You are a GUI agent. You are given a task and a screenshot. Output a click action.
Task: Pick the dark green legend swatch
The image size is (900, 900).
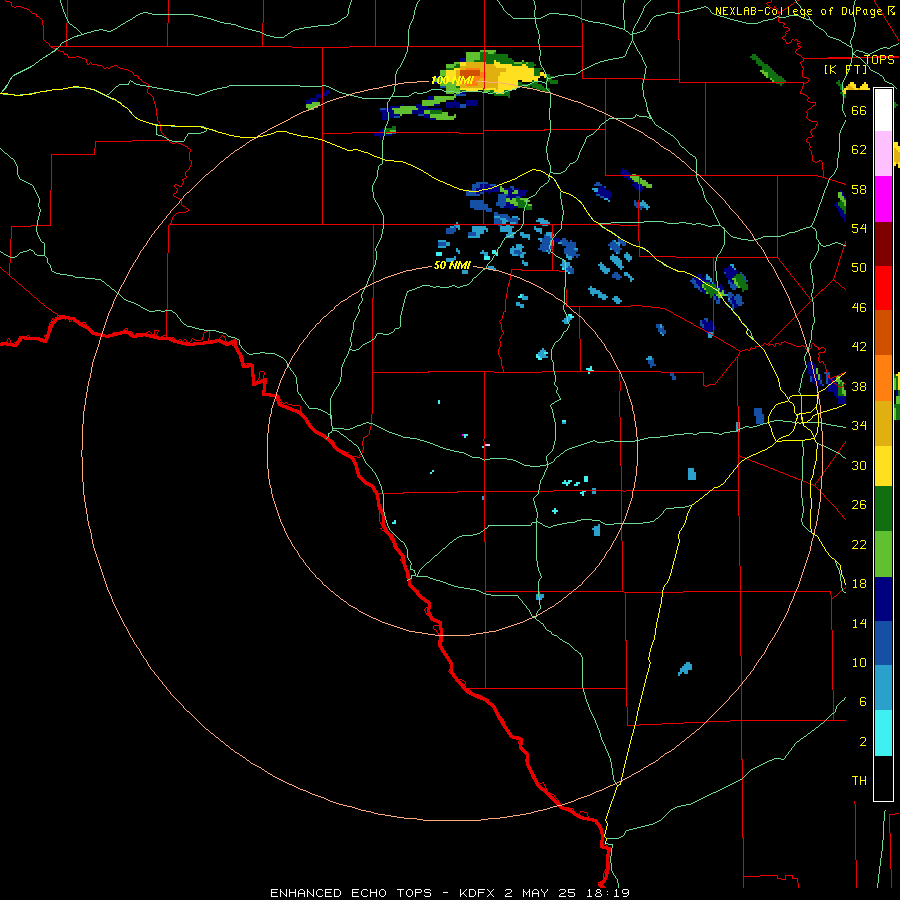click(883, 509)
